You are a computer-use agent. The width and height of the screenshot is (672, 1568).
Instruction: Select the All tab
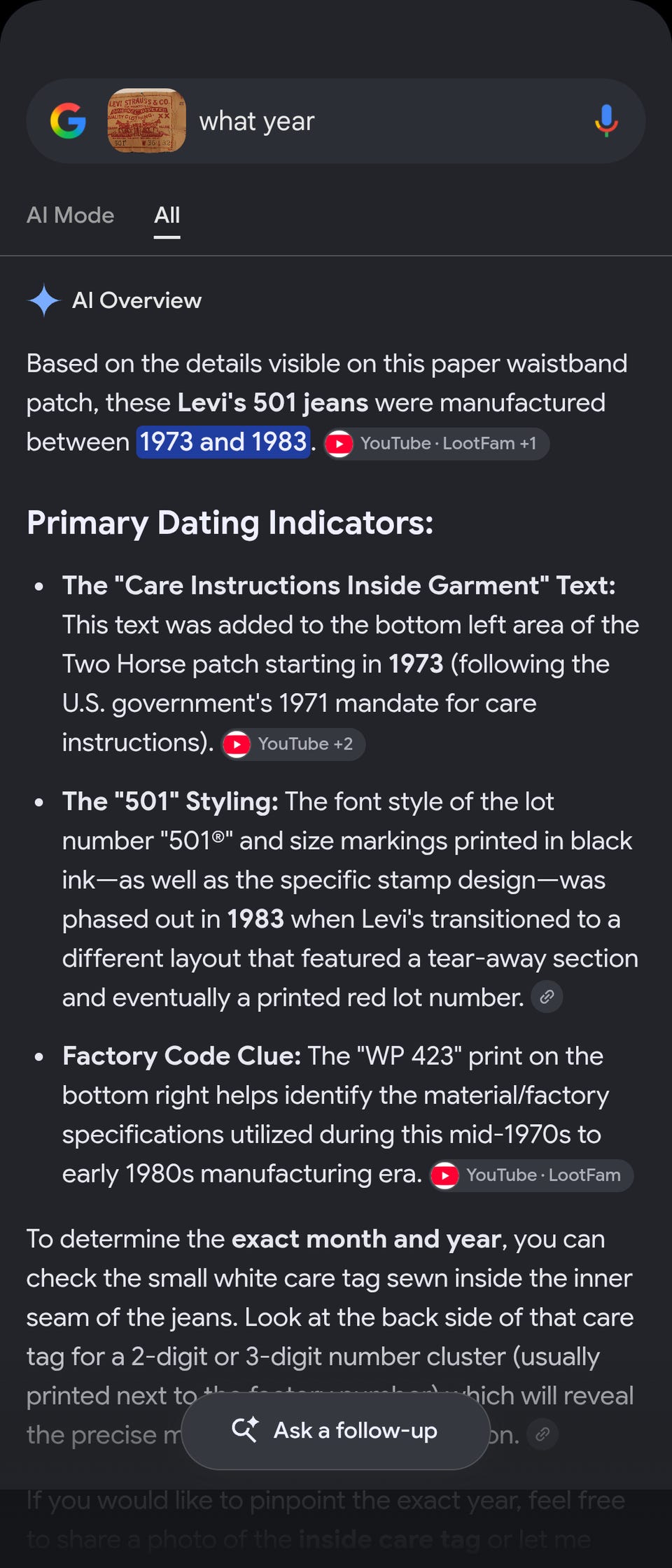[x=167, y=215]
